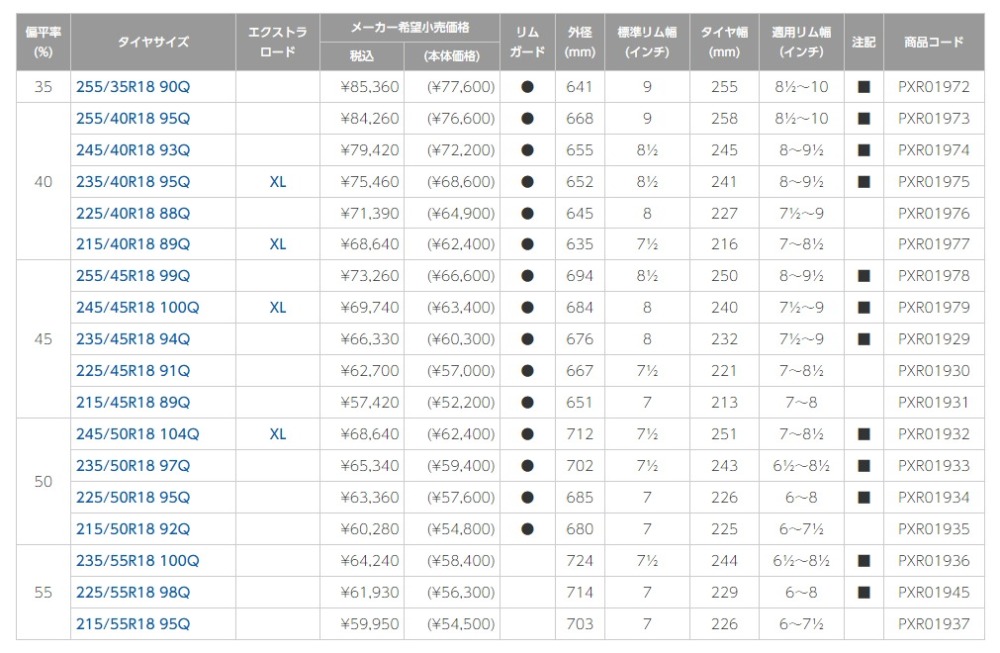Click the 225/40R18 88Q size link

pos(133,214)
